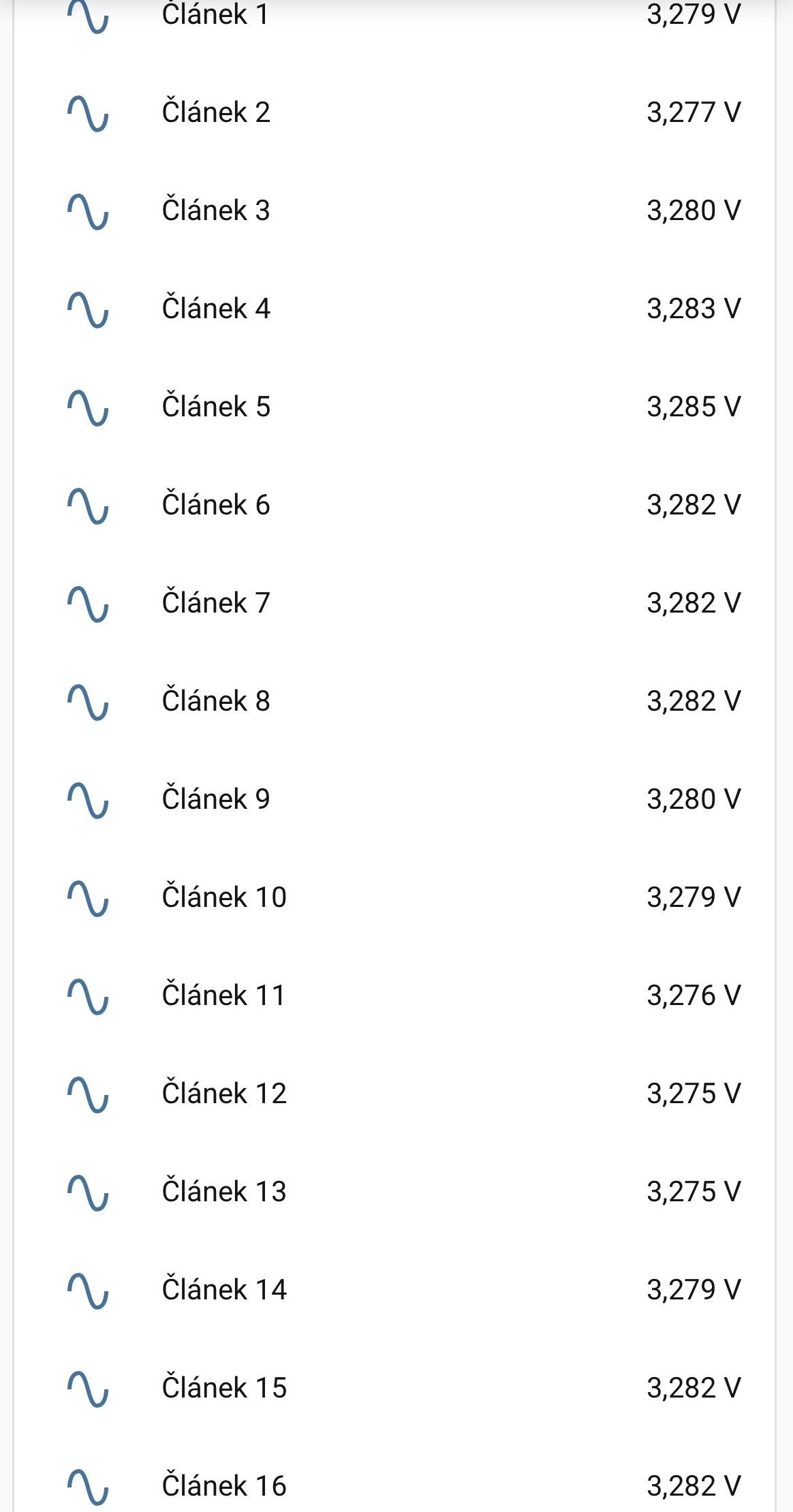The image size is (793, 1512).
Task: Select the sine icon beside Článek 14
Action: (88, 1291)
